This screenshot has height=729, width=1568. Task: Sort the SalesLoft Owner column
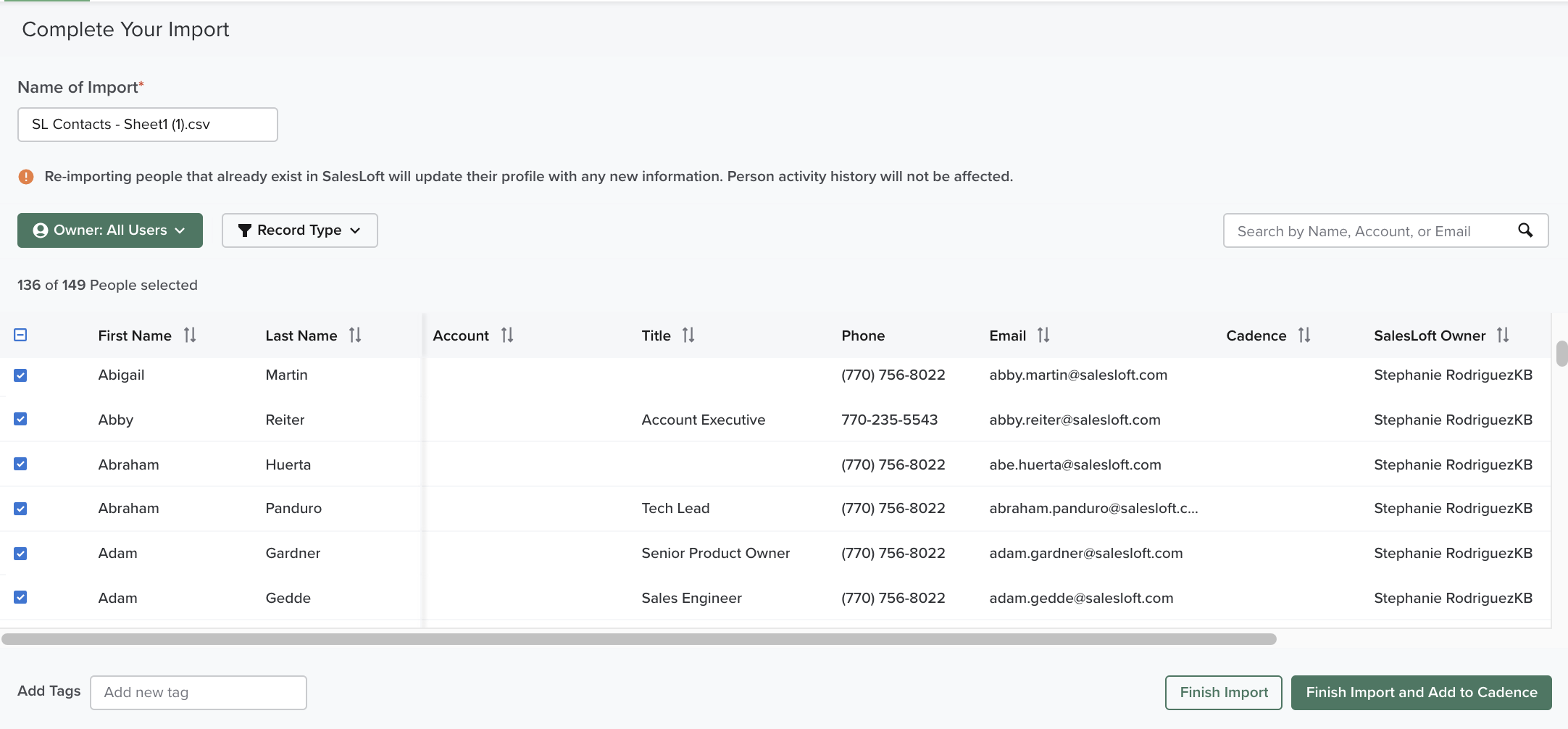pyautogui.click(x=1503, y=335)
